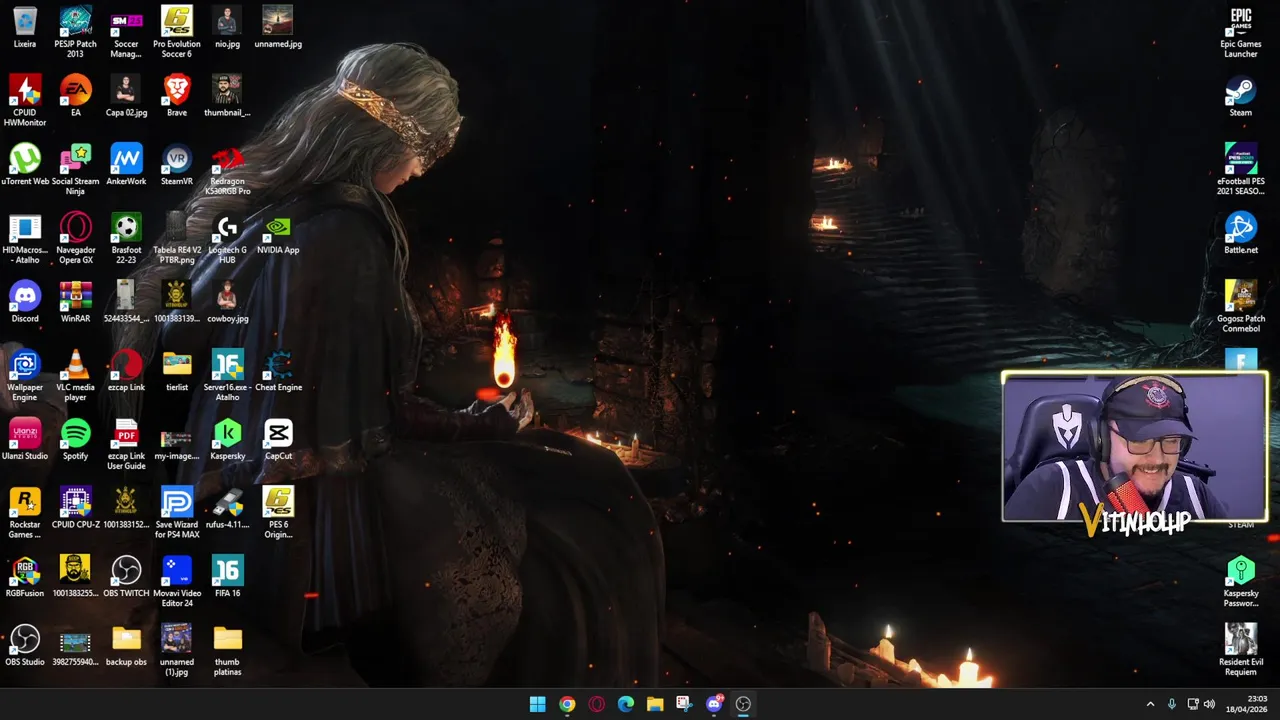Open the Lixeira recycle bin icon
Image resolution: width=1280 pixels, height=720 pixels.
(25, 28)
